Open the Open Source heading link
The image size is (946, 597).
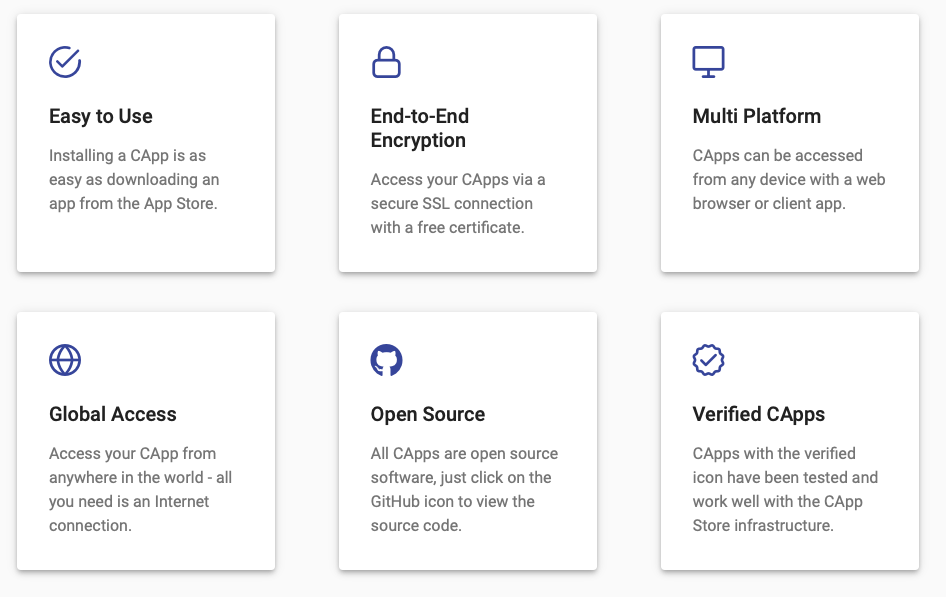click(x=427, y=414)
